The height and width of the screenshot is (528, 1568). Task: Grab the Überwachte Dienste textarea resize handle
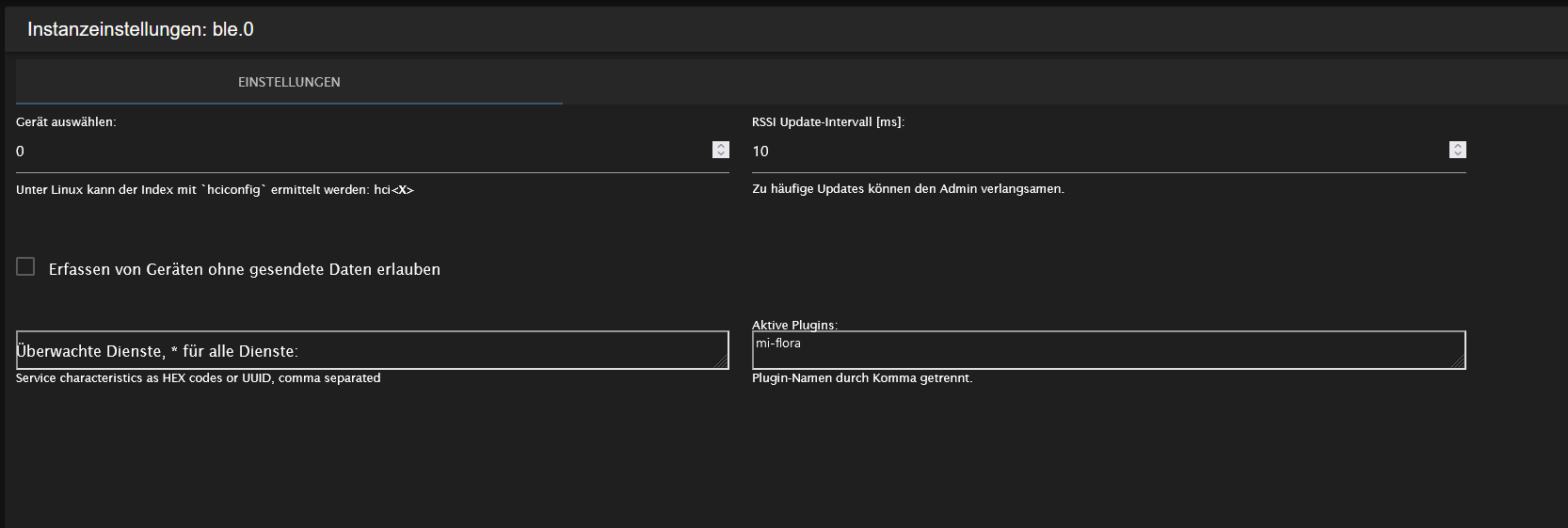coord(723,363)
